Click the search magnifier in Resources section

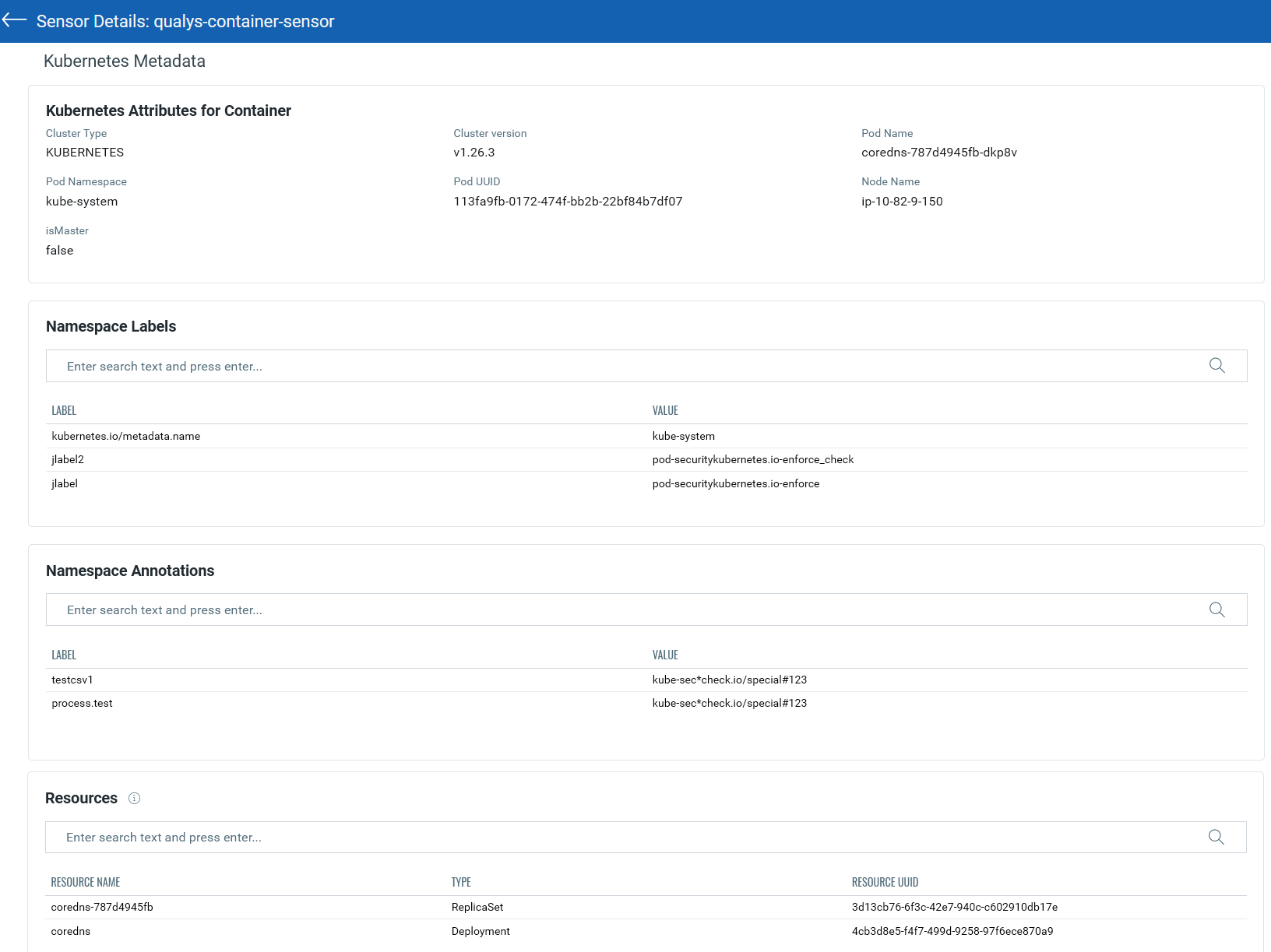pyautogui.click(x=1217, y=837)
